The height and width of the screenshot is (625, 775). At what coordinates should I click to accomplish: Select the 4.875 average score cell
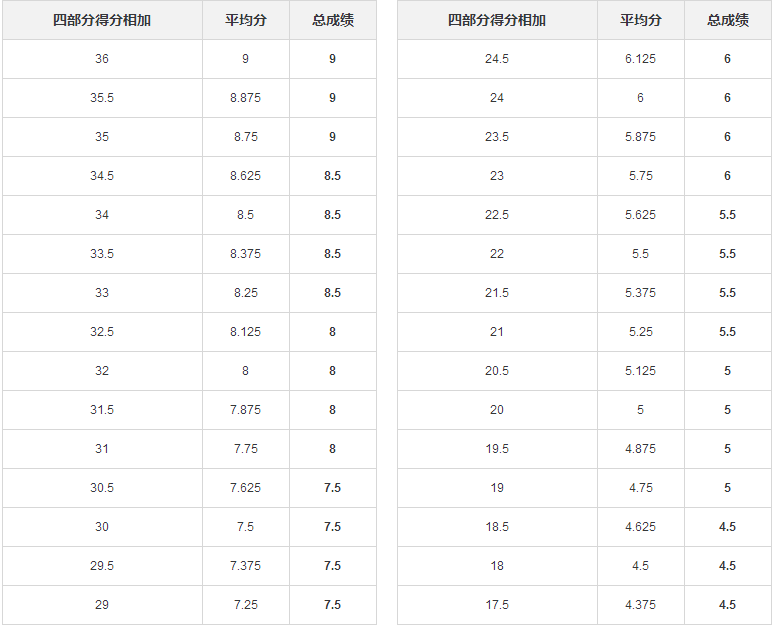(640, 449)
